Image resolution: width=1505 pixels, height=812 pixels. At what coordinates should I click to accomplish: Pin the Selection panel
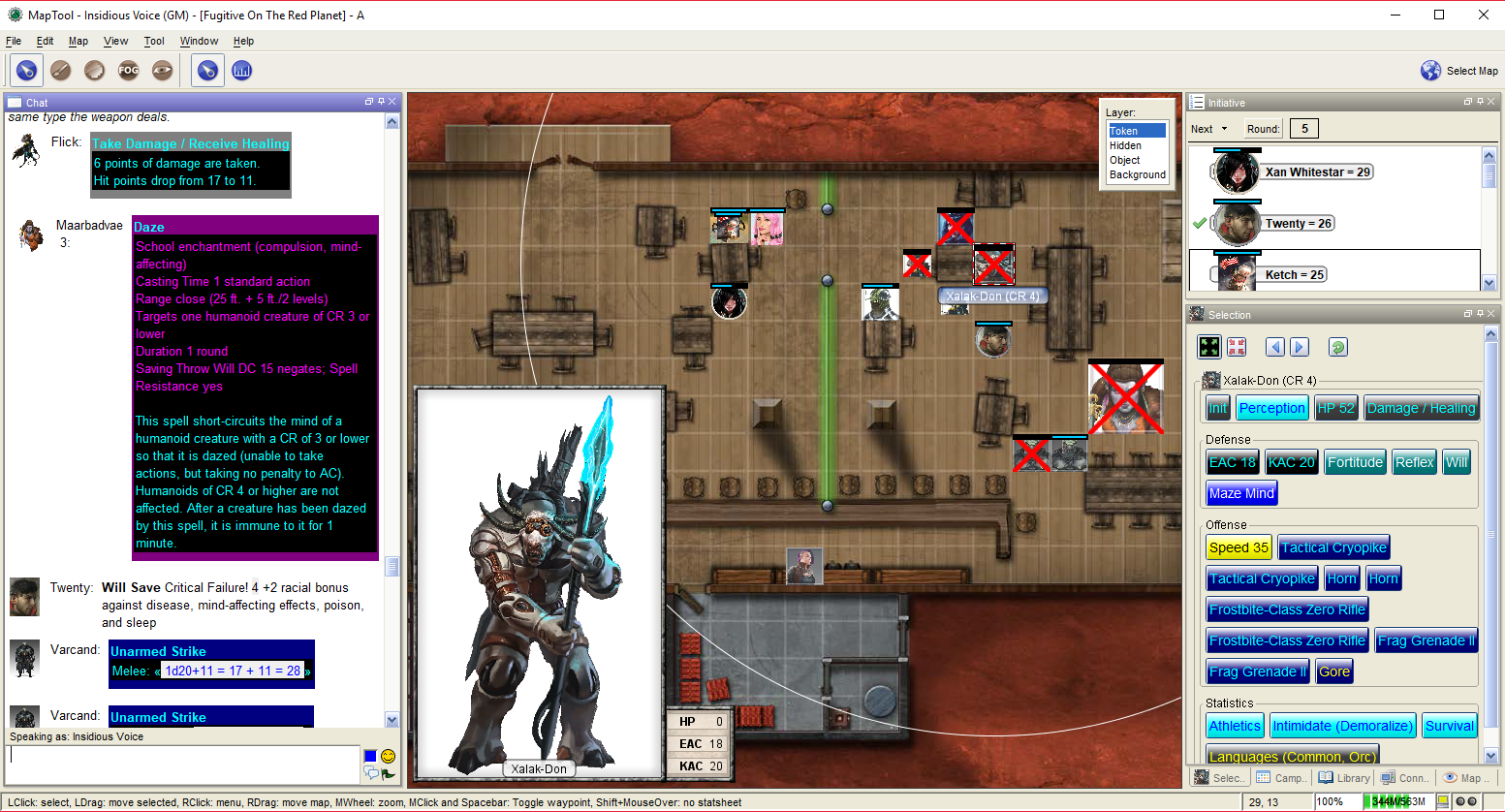tap(1480, 314)
